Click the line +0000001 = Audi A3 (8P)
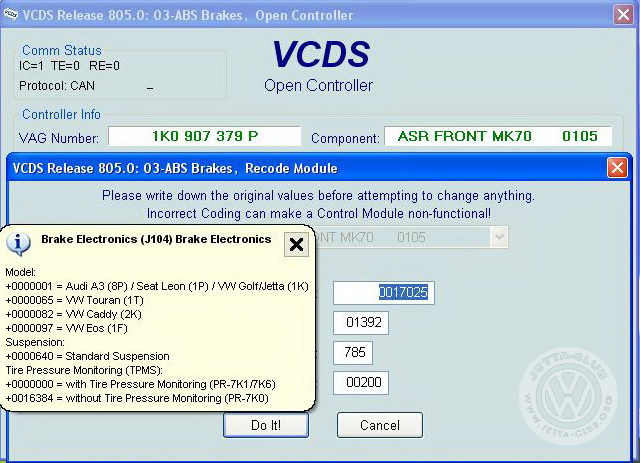 (x=157, y=286)
